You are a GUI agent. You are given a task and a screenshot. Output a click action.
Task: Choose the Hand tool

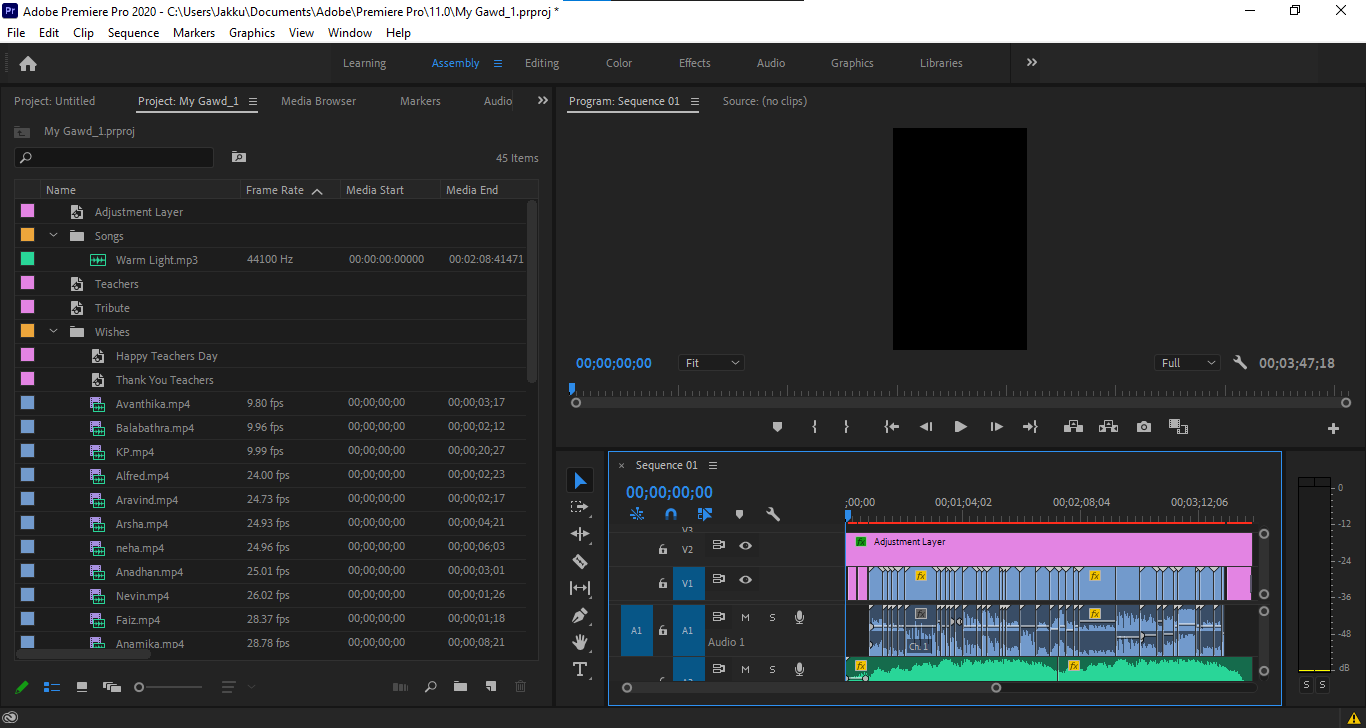(580, 642)
